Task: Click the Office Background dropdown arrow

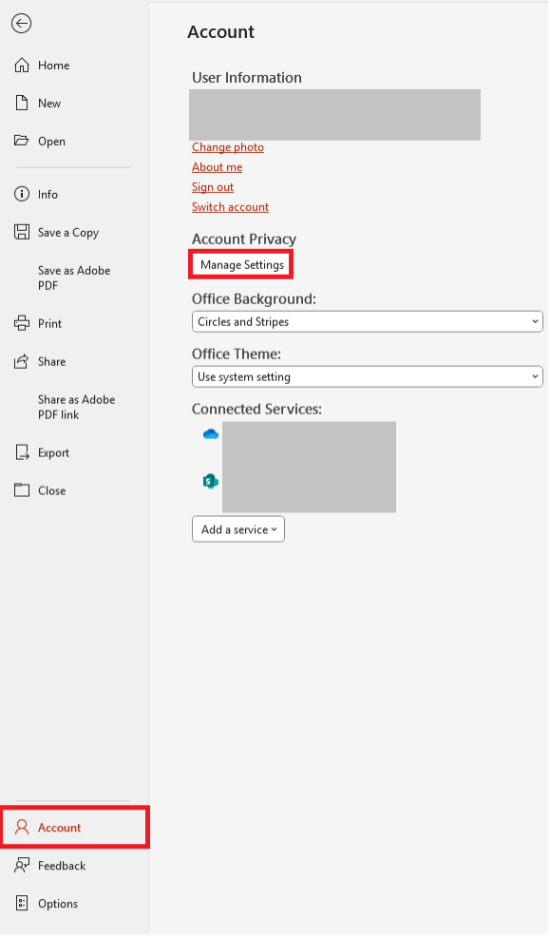Action: pyautogui.click(x=534, y=321)
